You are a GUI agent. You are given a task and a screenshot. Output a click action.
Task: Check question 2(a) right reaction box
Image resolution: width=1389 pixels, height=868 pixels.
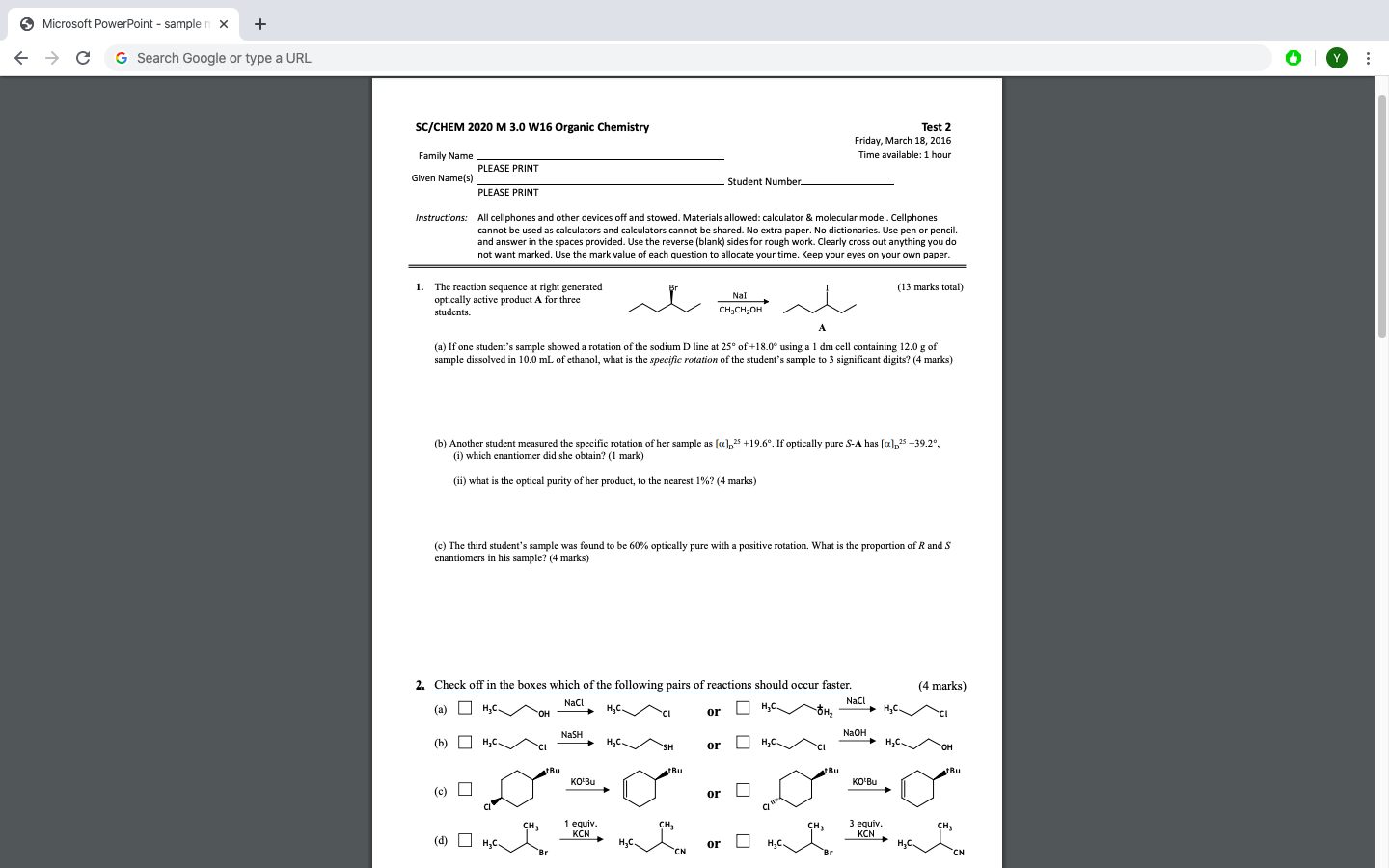tap(743, 708)
